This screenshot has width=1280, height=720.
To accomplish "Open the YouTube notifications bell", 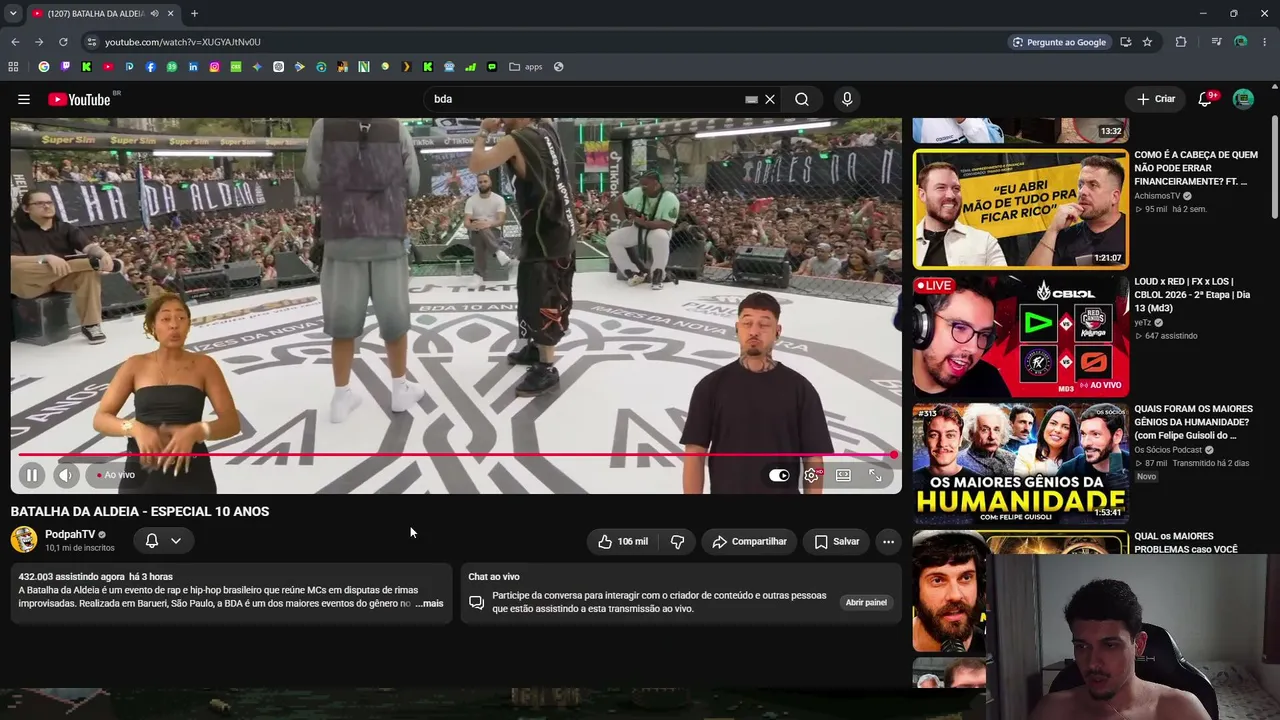I will point(1205,99).
